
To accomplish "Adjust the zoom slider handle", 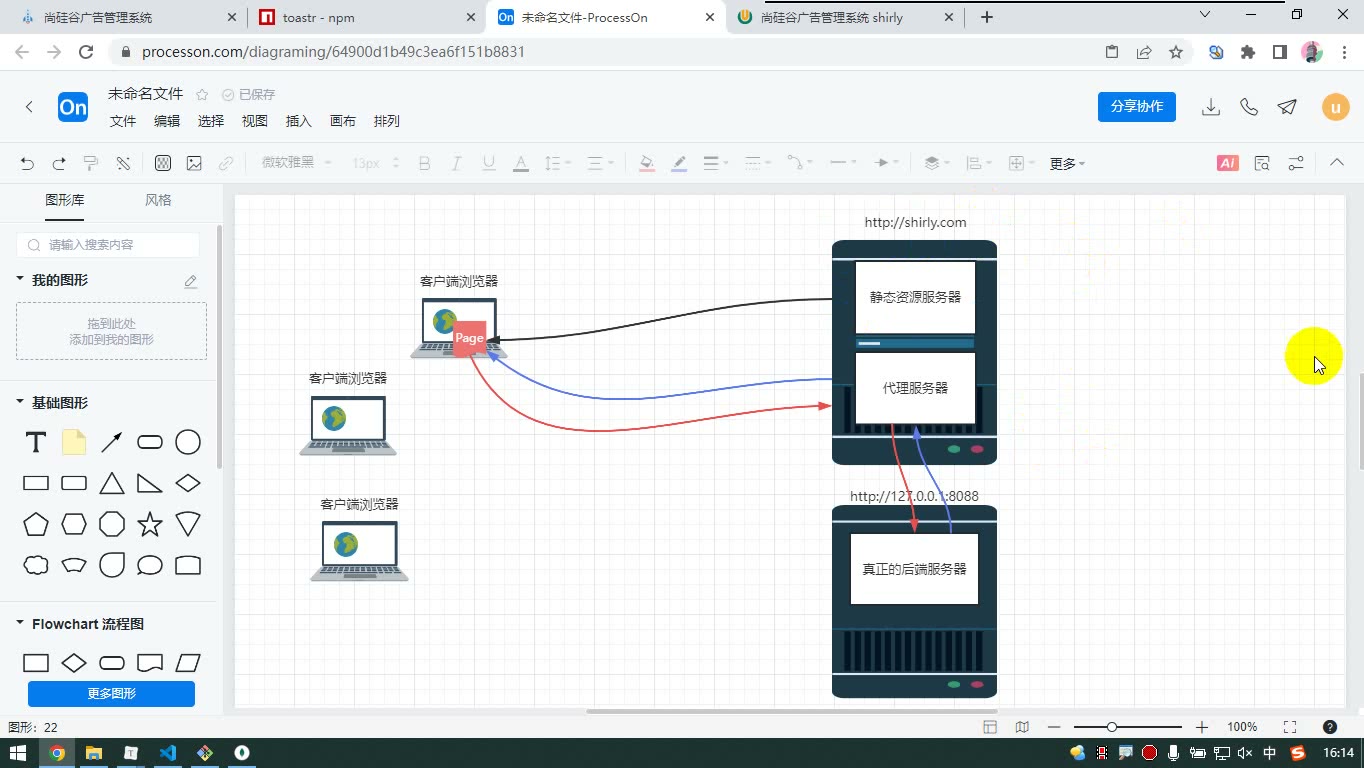I will point(1111,727).
